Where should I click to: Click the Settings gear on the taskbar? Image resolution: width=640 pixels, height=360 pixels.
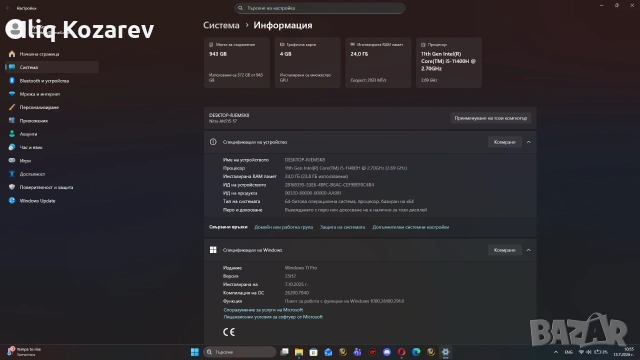click(x=445, y=352)
